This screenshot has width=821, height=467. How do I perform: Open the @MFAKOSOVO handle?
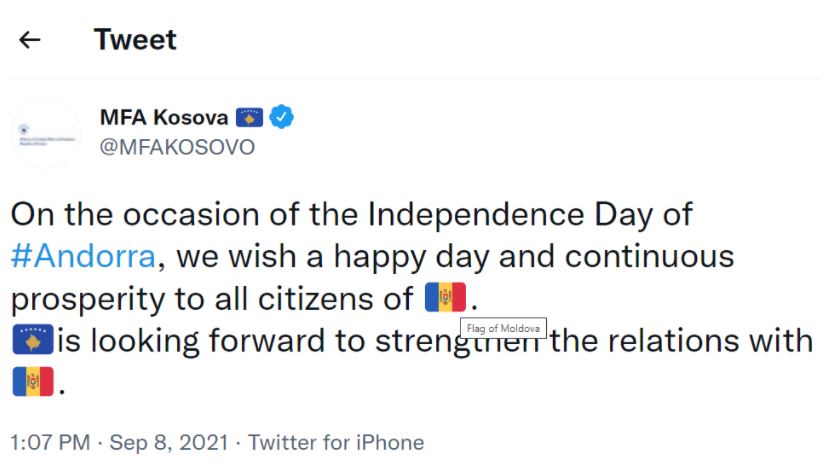click(177, 147)
